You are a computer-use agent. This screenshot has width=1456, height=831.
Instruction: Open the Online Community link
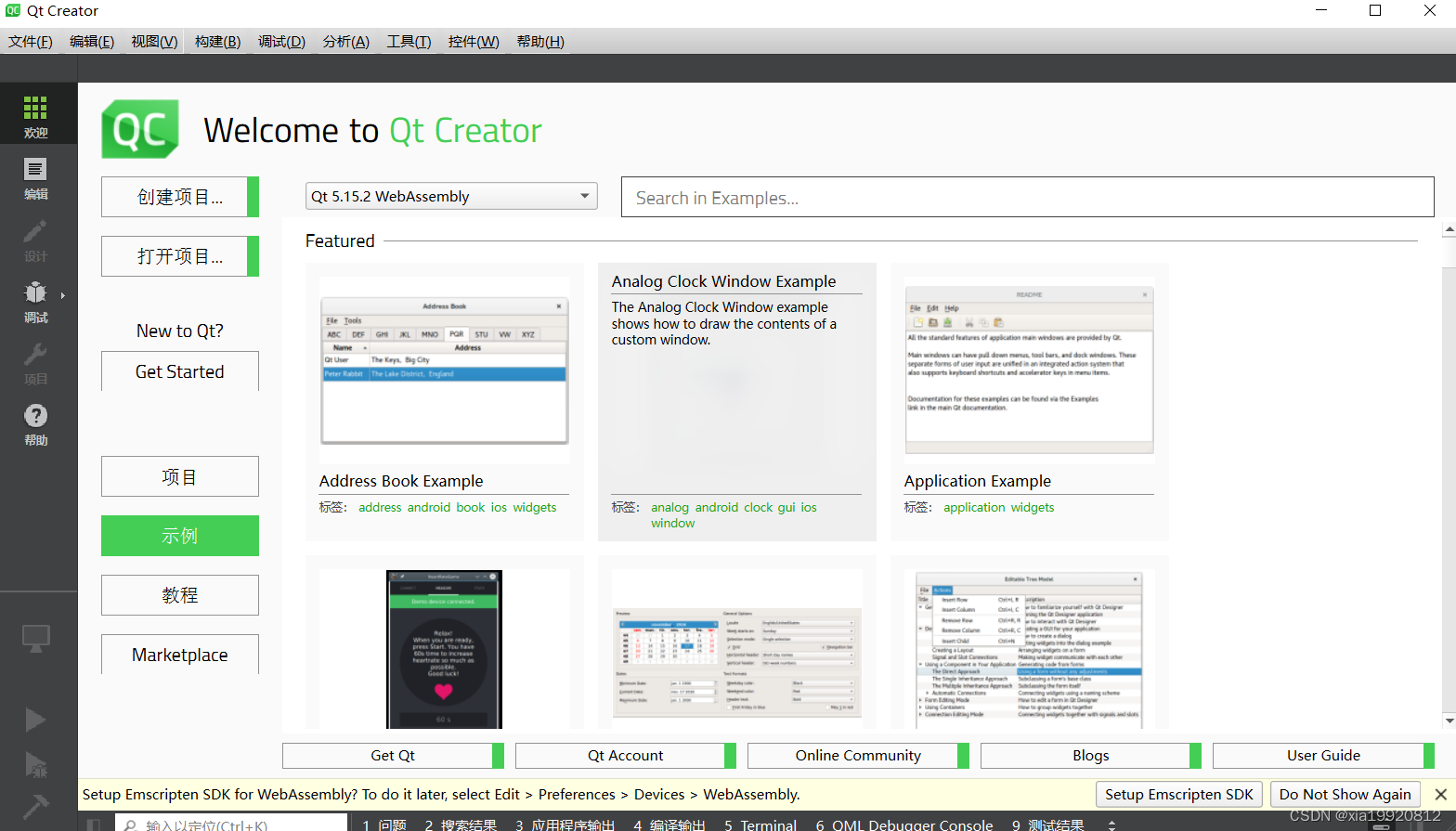point(858,756)
